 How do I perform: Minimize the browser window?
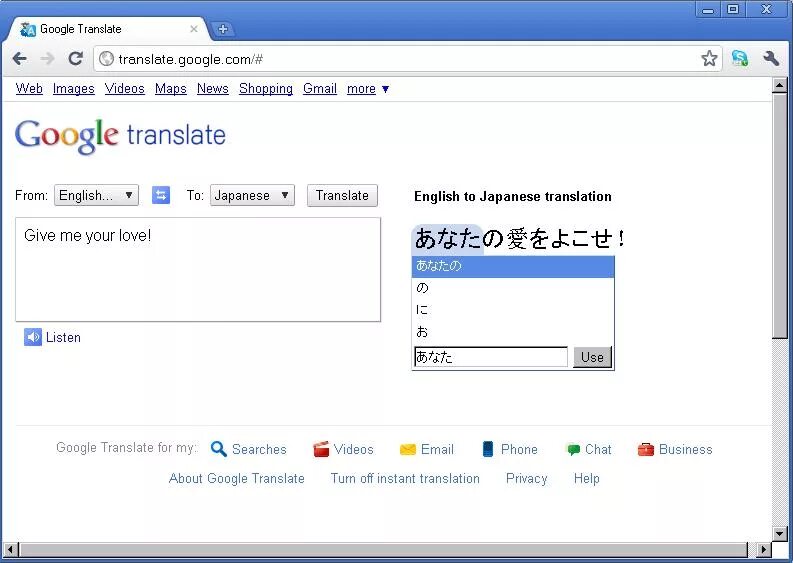tap(708, 10)
